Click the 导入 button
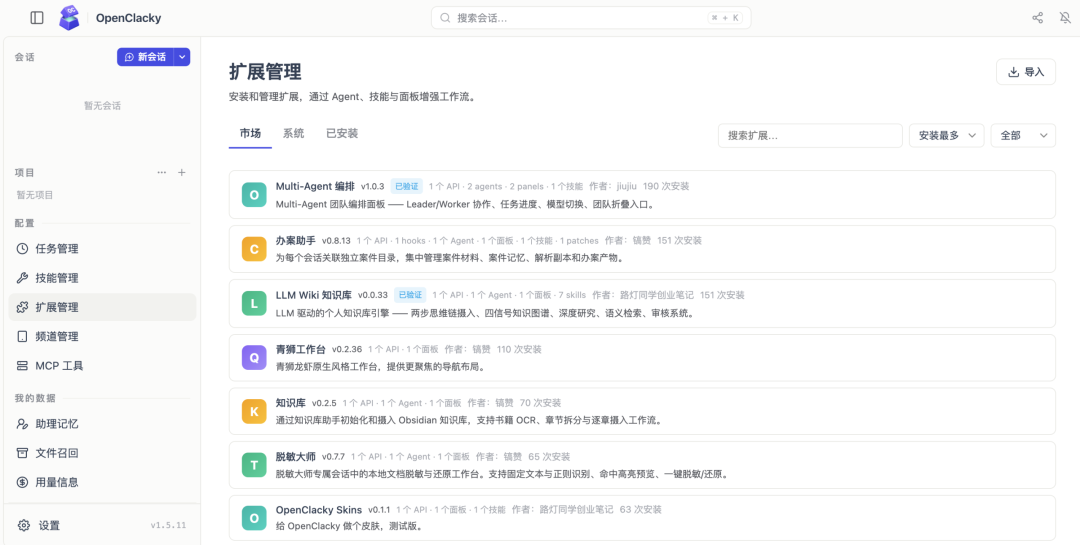The height and width of the screenshot is (545, 1080). point(1026,72)
